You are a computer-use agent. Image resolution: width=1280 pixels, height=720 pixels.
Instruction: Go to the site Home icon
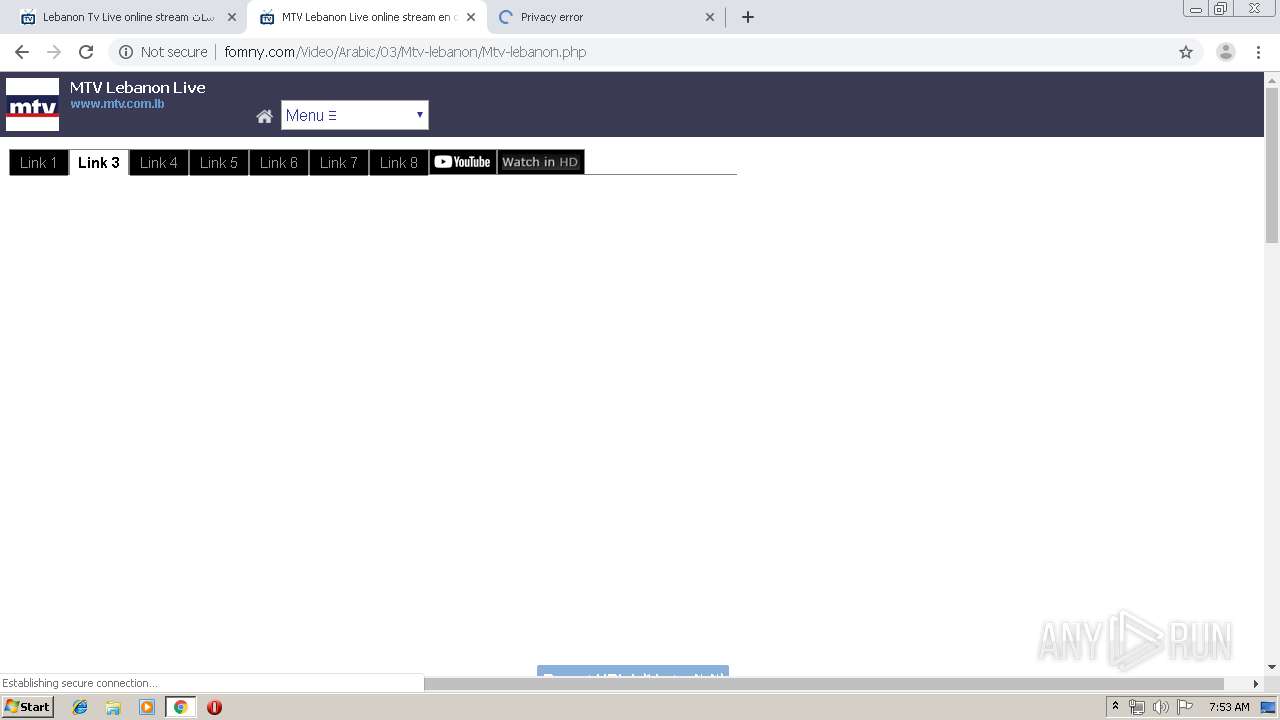[x=264, y=116]
